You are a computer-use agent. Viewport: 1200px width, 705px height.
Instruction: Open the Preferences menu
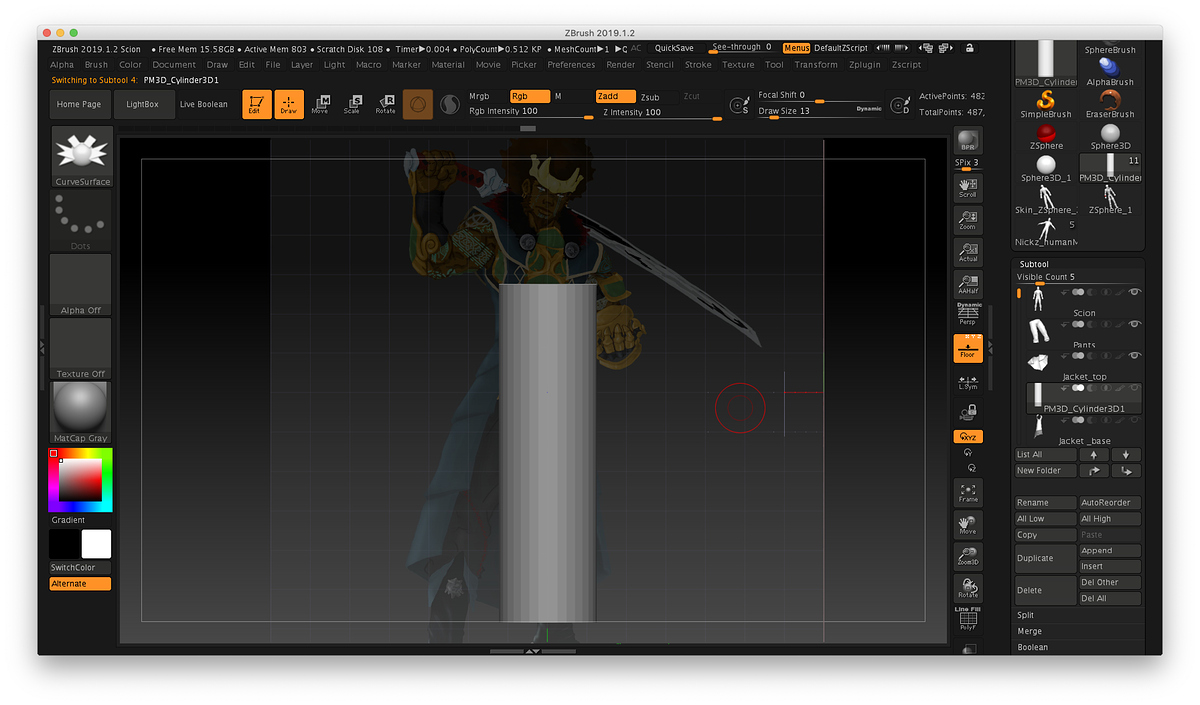pos(571,65)
